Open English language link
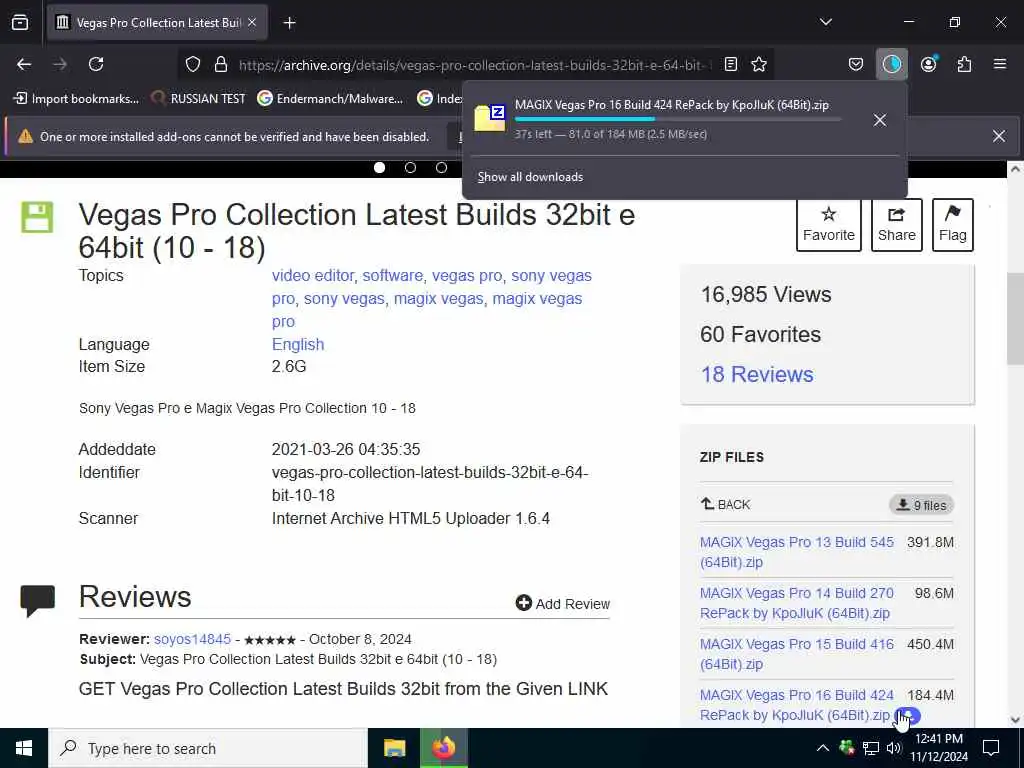 [298, 344]
